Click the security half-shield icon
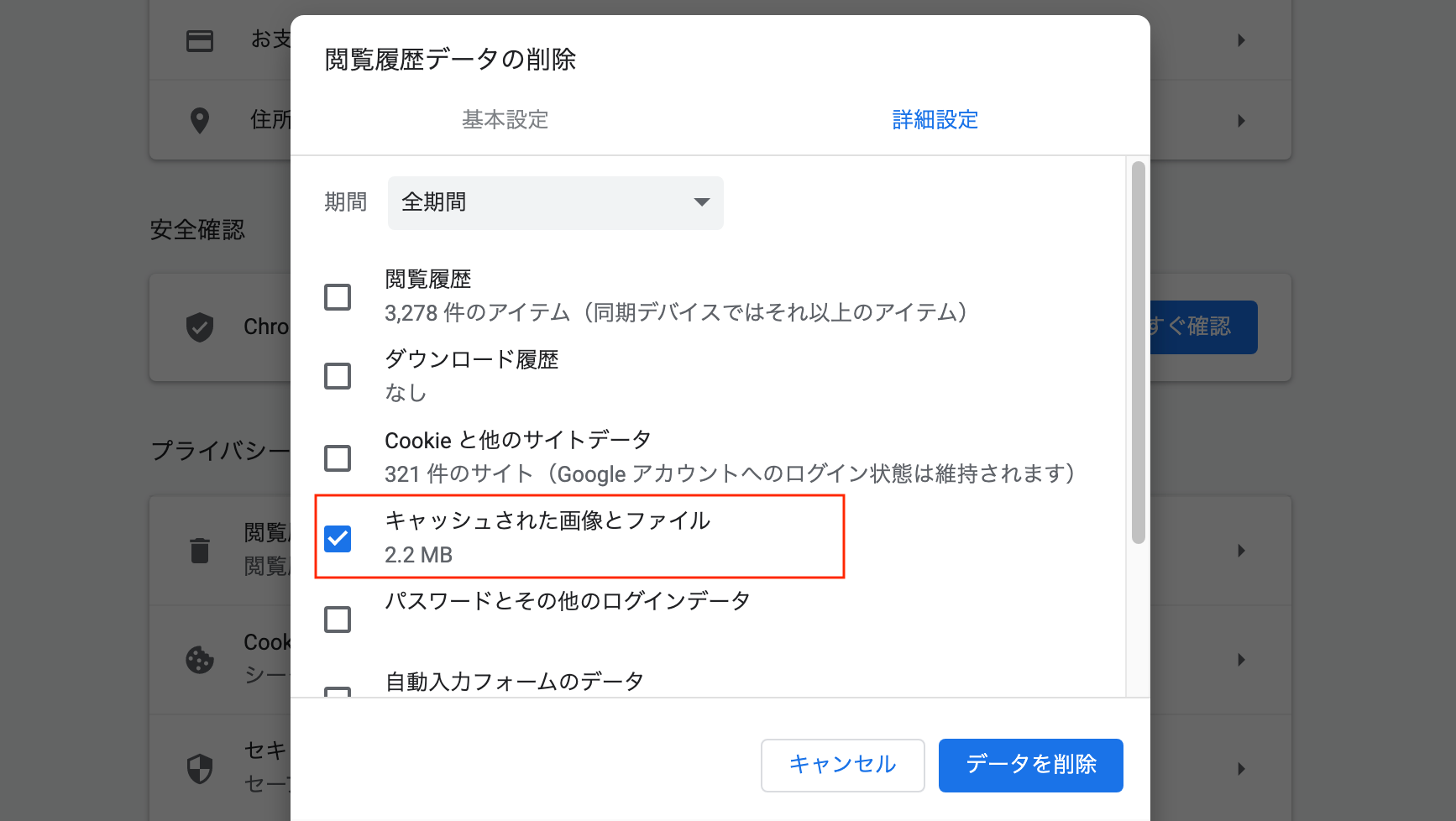Viewport: 1456px width, 821px height. click(200, 768)
